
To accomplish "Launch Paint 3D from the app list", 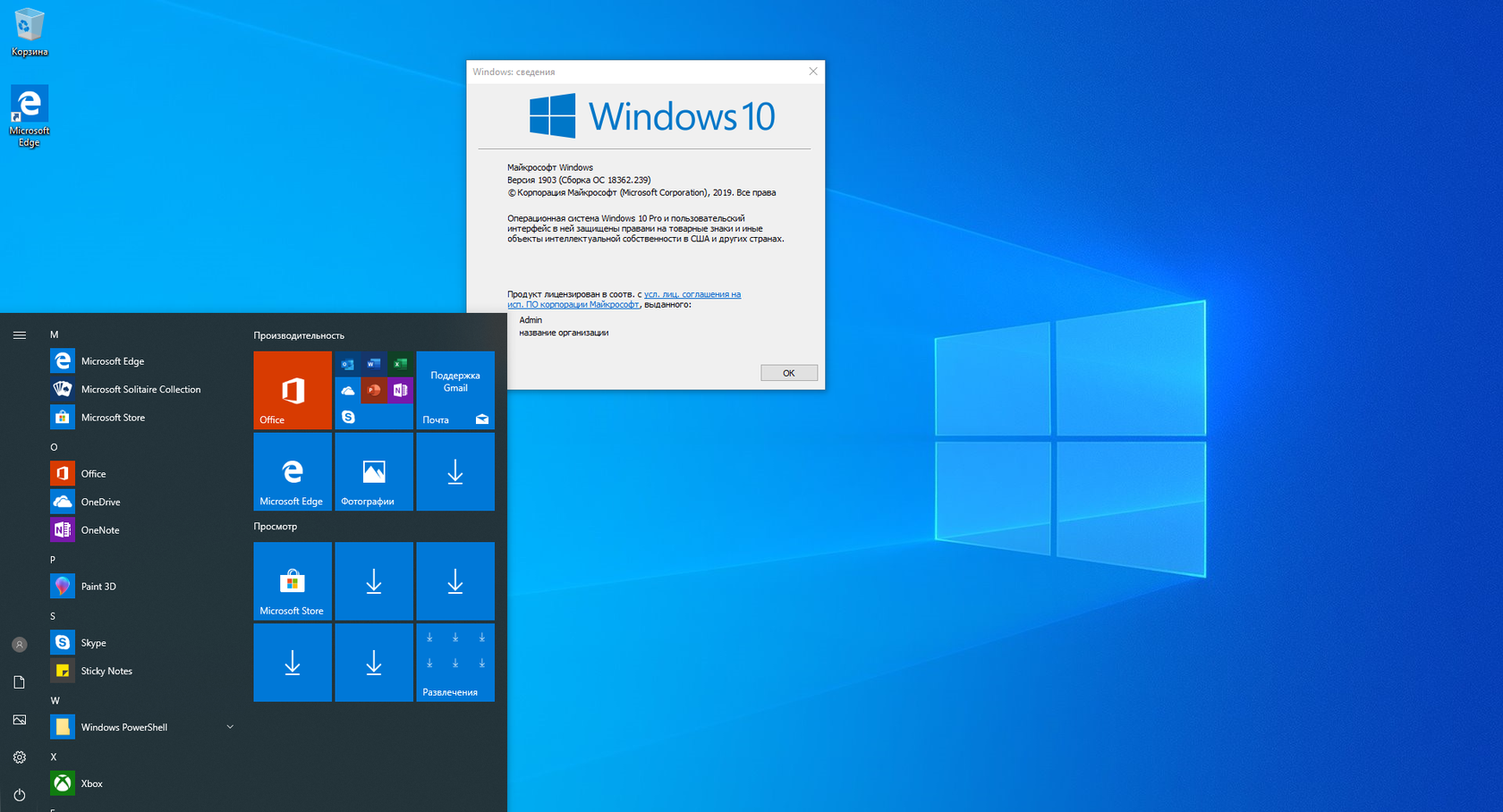I will (143, 587).
